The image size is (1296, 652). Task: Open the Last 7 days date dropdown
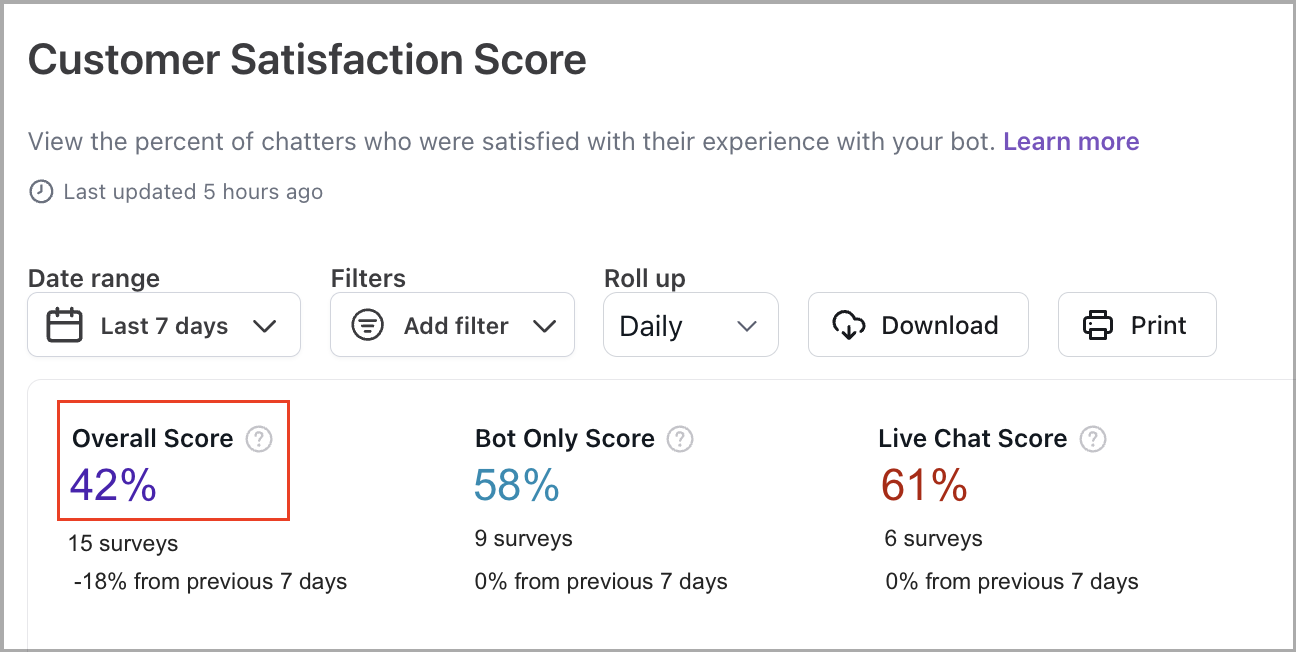coord(164,326)
